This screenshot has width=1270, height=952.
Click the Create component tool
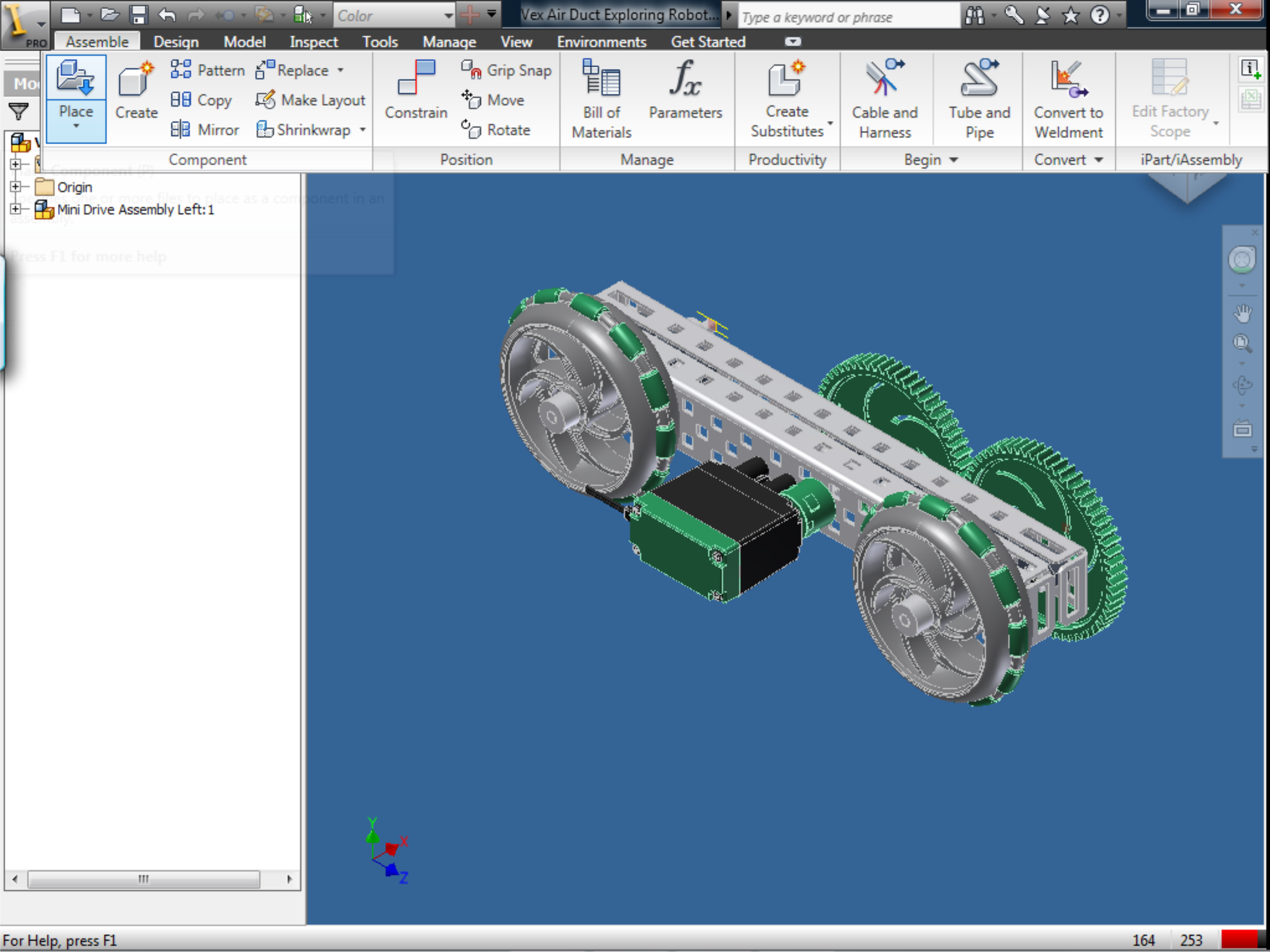point(136,91)
